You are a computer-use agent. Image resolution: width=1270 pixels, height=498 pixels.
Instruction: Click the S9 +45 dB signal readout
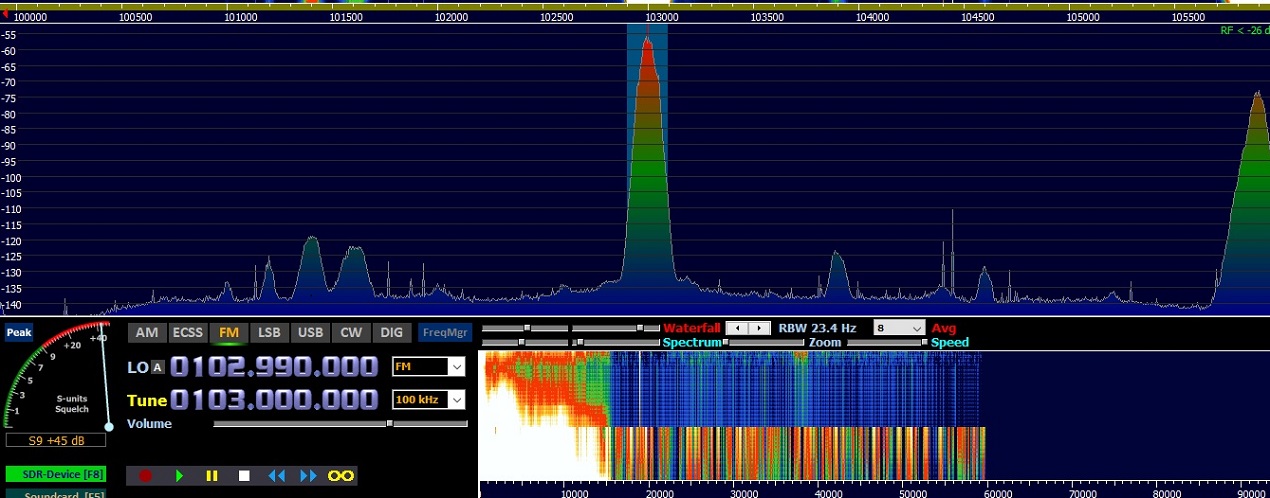pyautogui.click(x=56, y=441)
